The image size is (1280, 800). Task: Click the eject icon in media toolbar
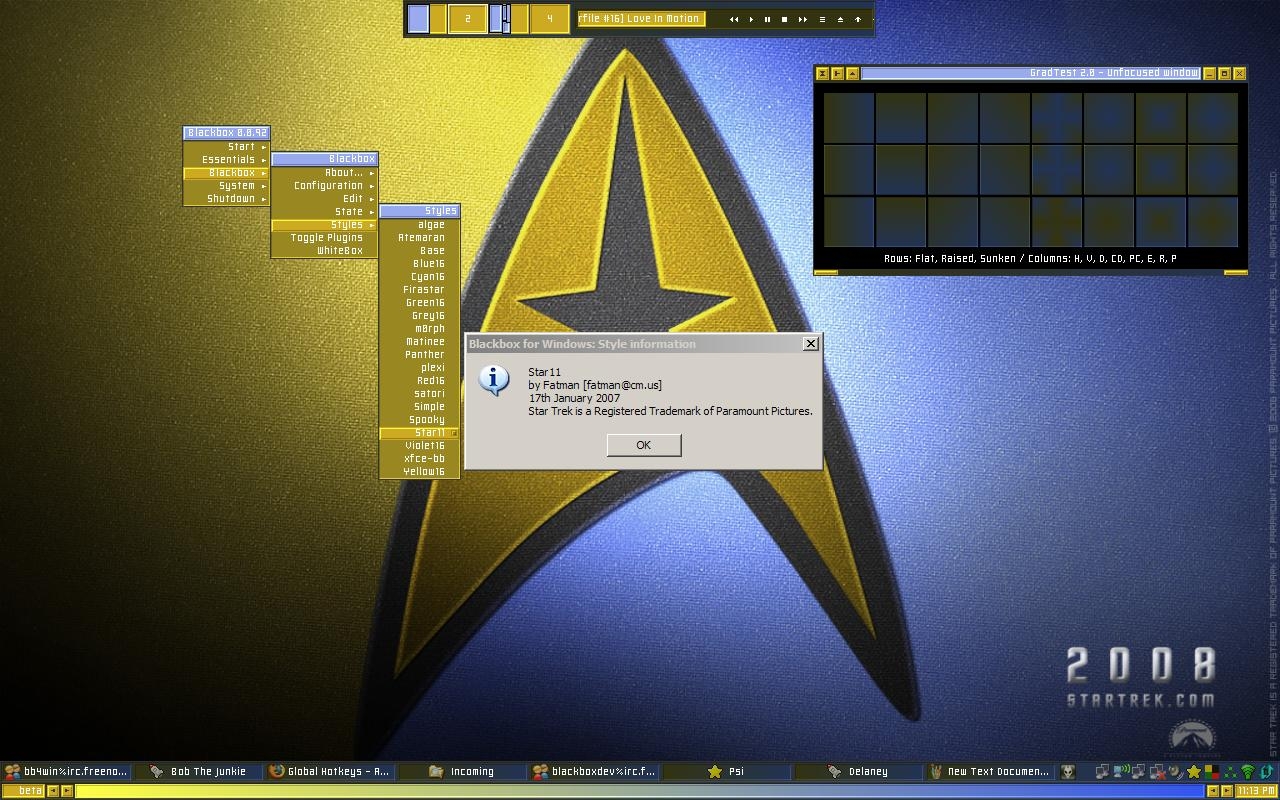pyautogui.click(x=840, y=19)
